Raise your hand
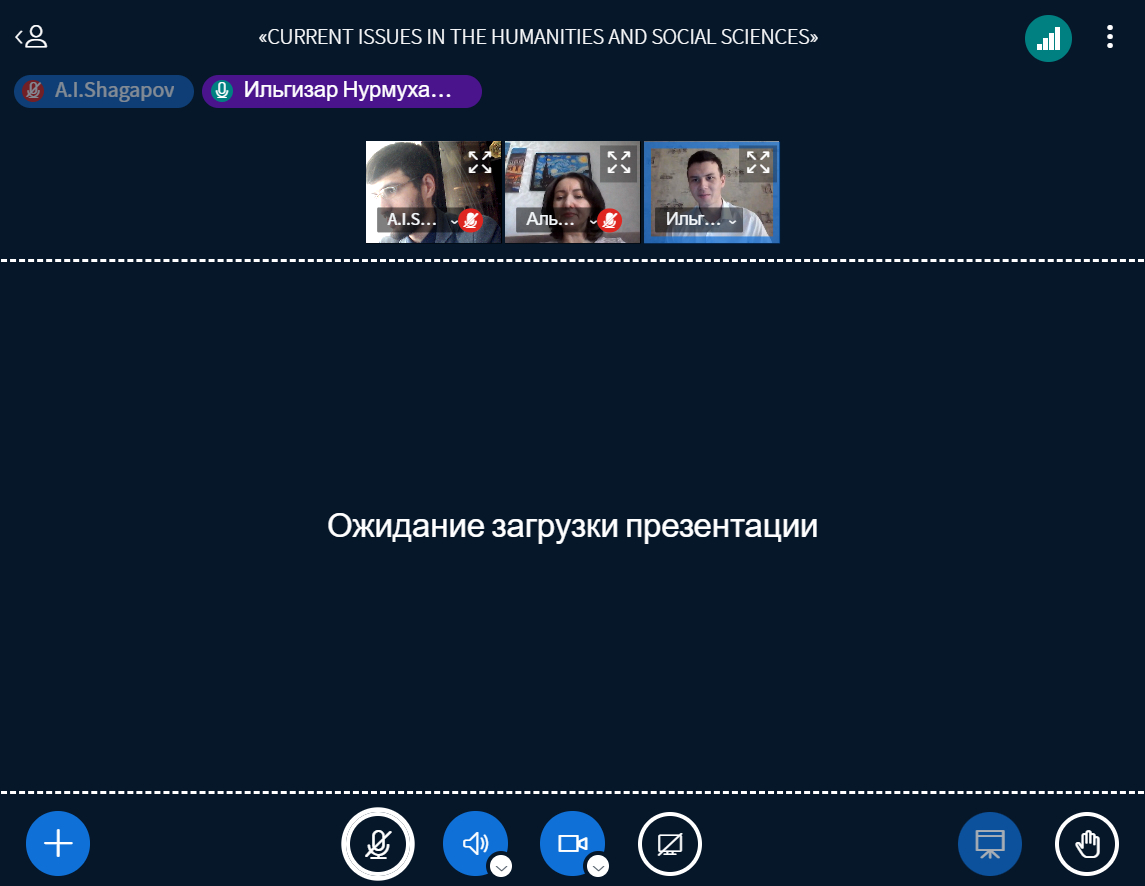 [1086, 843]
